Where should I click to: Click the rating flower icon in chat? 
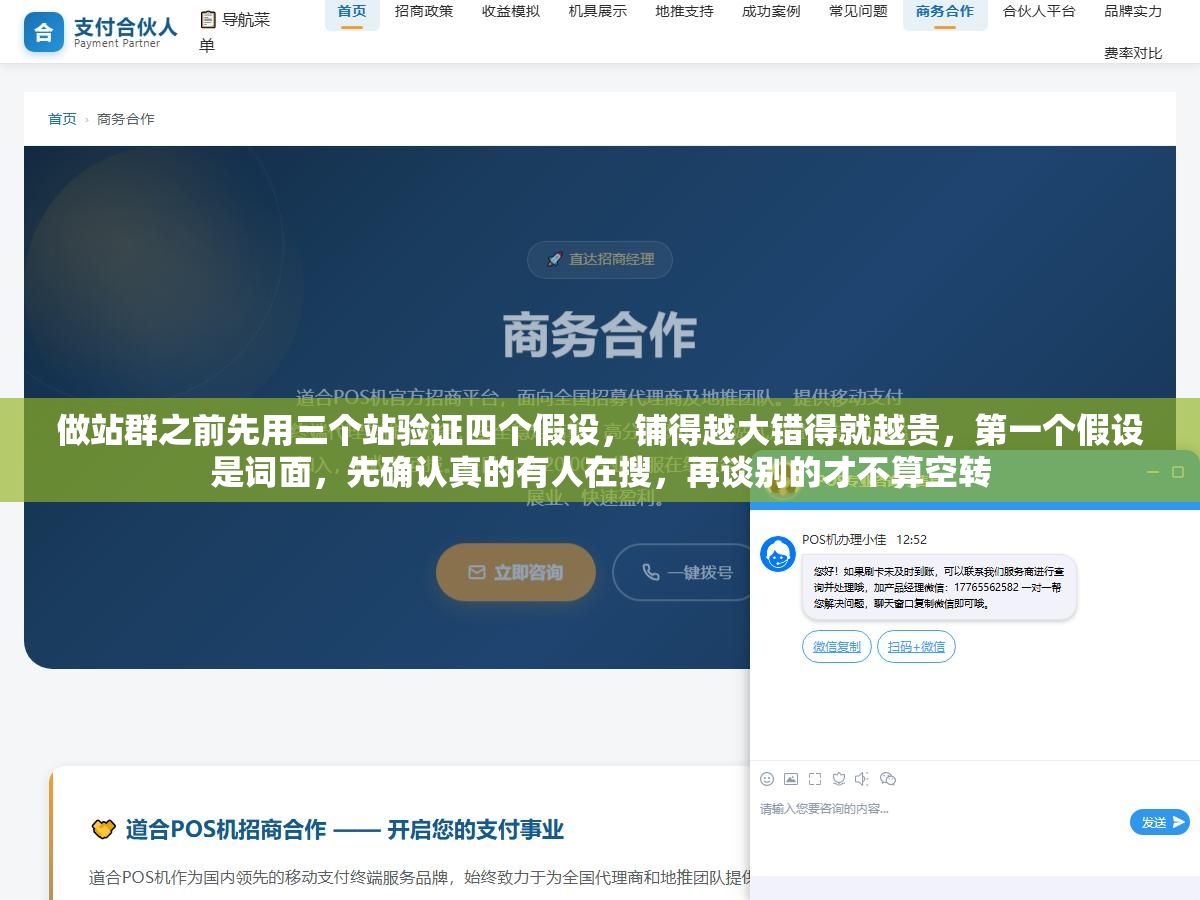click(x=839, y=779)
